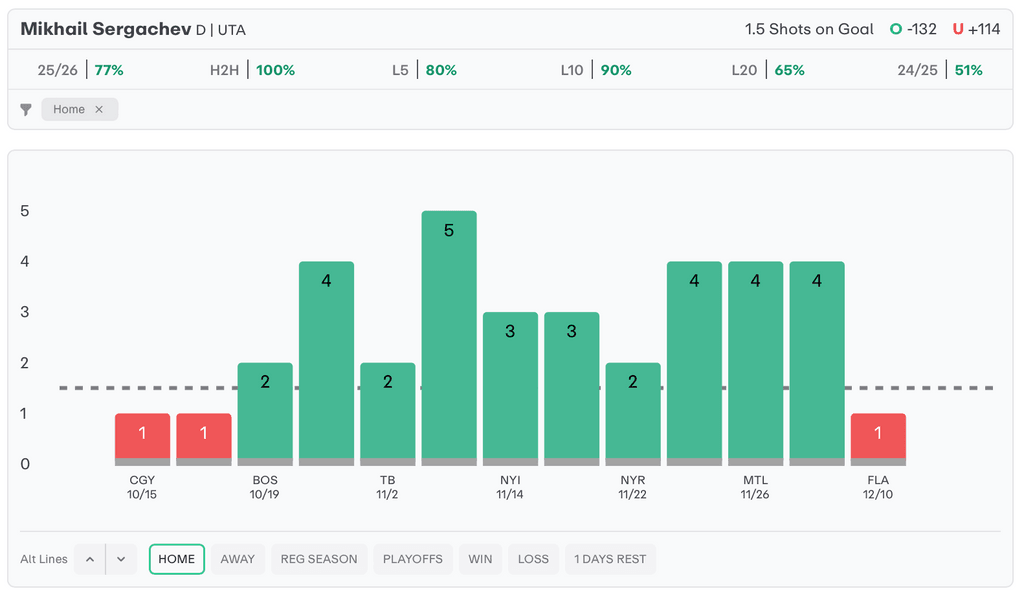
Task: Click the green bar for BOS 10/19
Action: point(265,412)
